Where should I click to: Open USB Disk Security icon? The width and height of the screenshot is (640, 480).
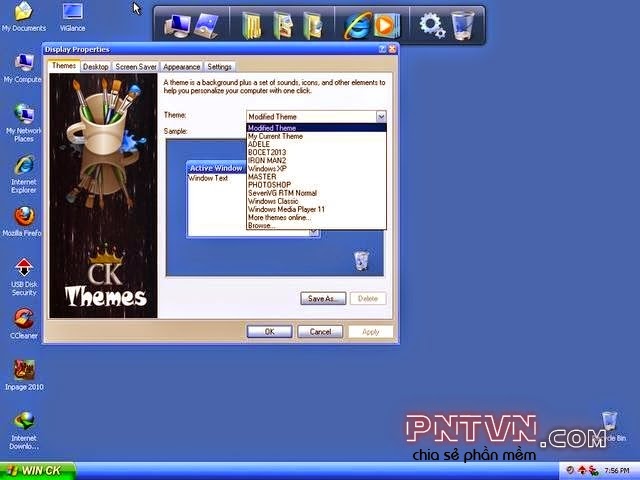pos(24,276)
